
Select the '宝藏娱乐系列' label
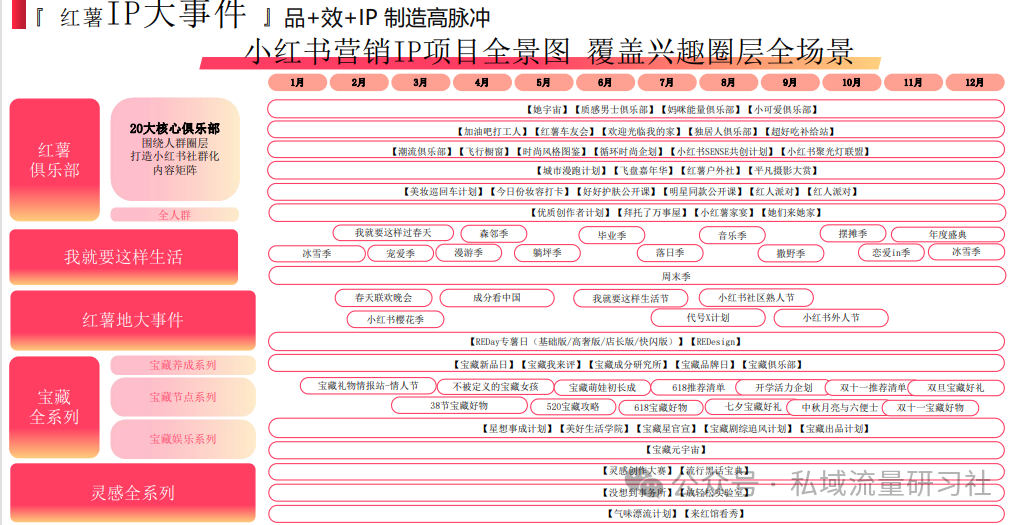tap(183, 439)
